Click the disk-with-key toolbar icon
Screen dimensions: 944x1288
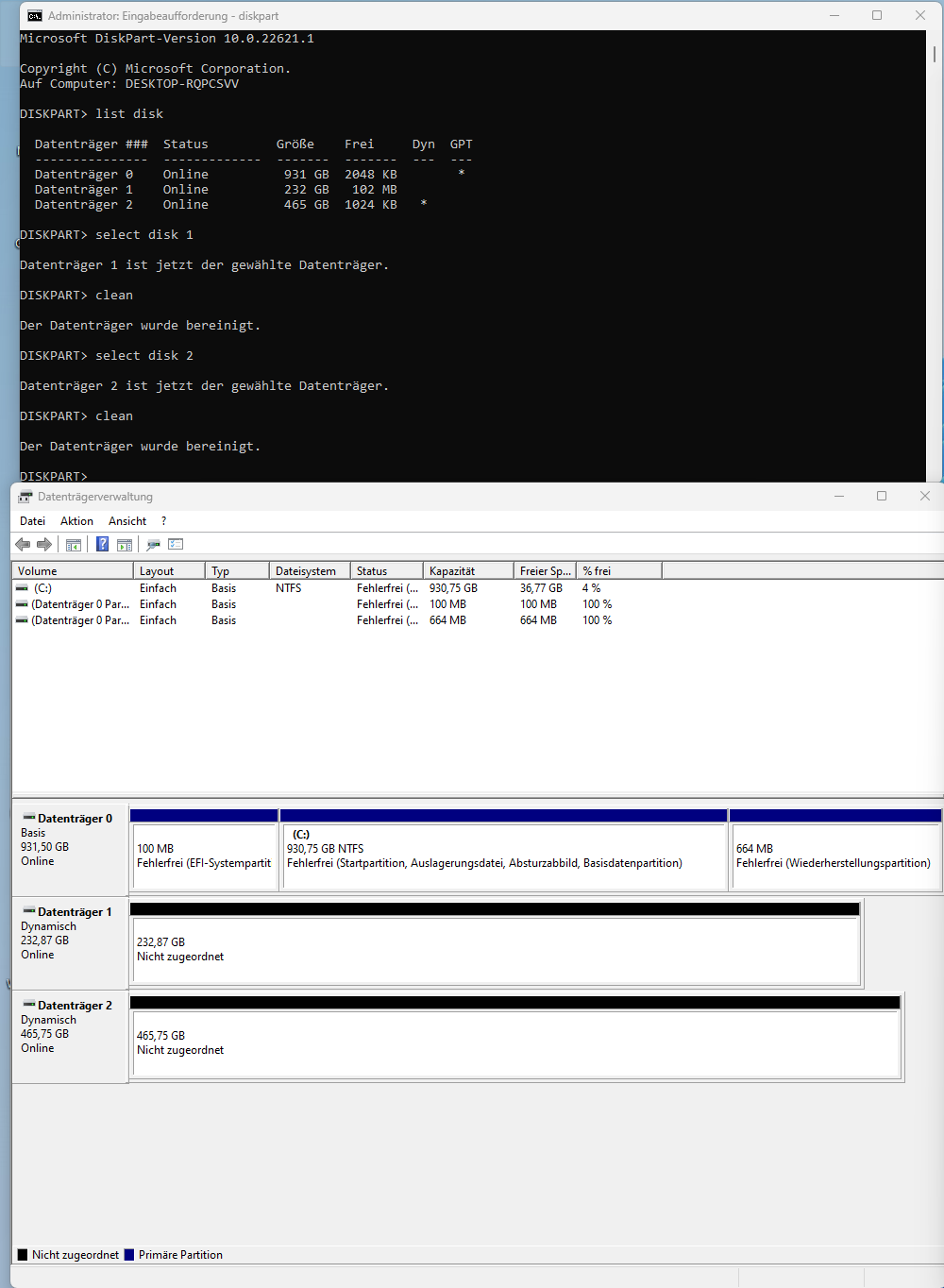click(x=153, y=544)
